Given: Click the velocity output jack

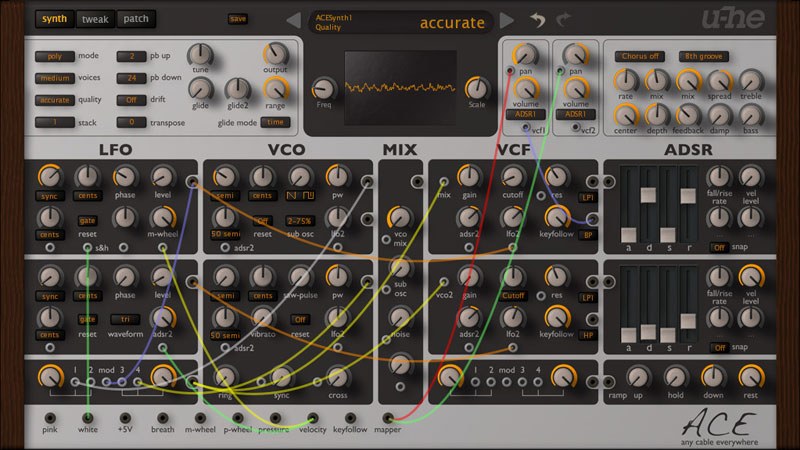Looking at the screenshot, I should click(x=313, y=418).
